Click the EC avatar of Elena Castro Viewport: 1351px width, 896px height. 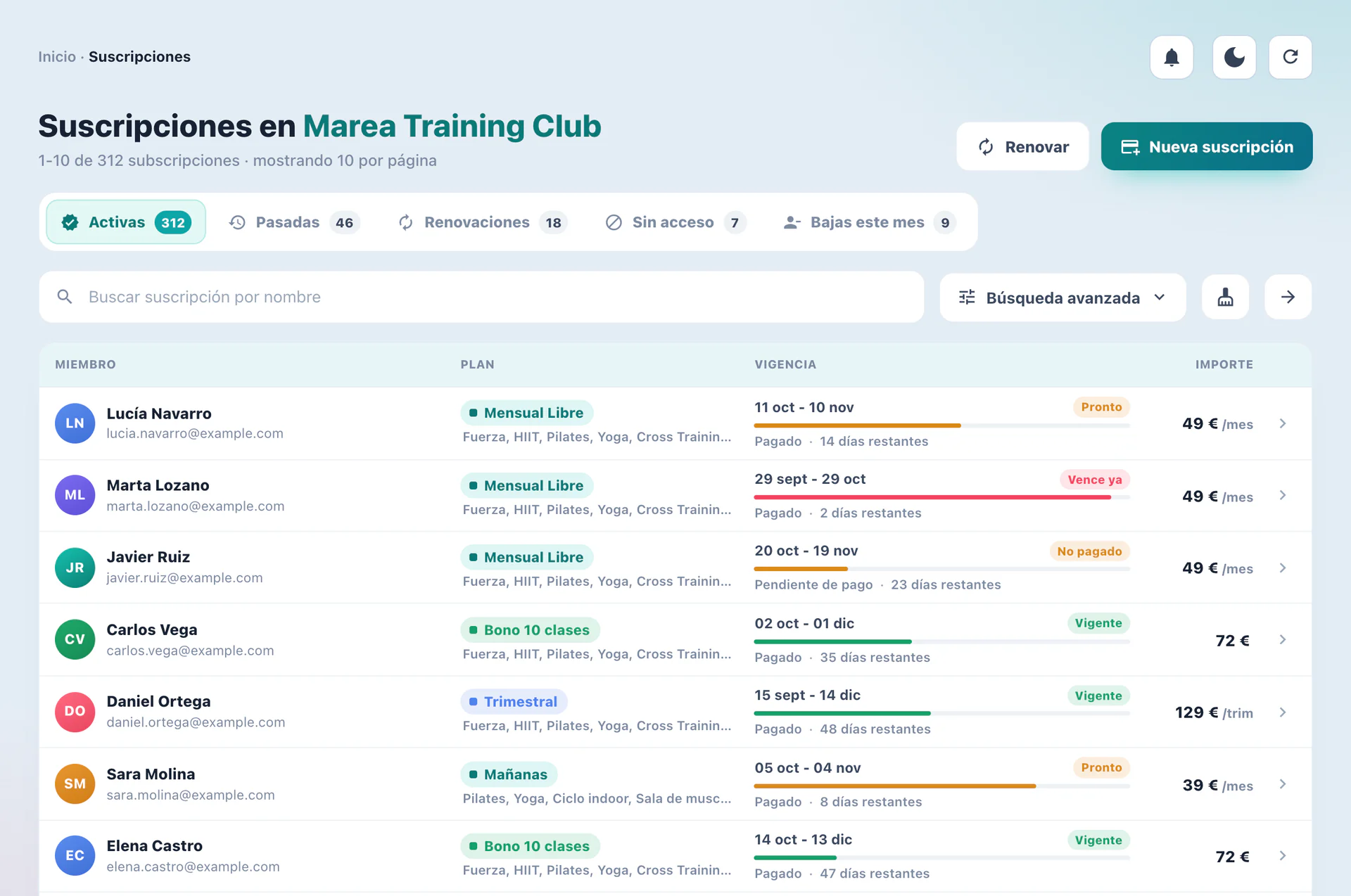[x=75, y=856]
